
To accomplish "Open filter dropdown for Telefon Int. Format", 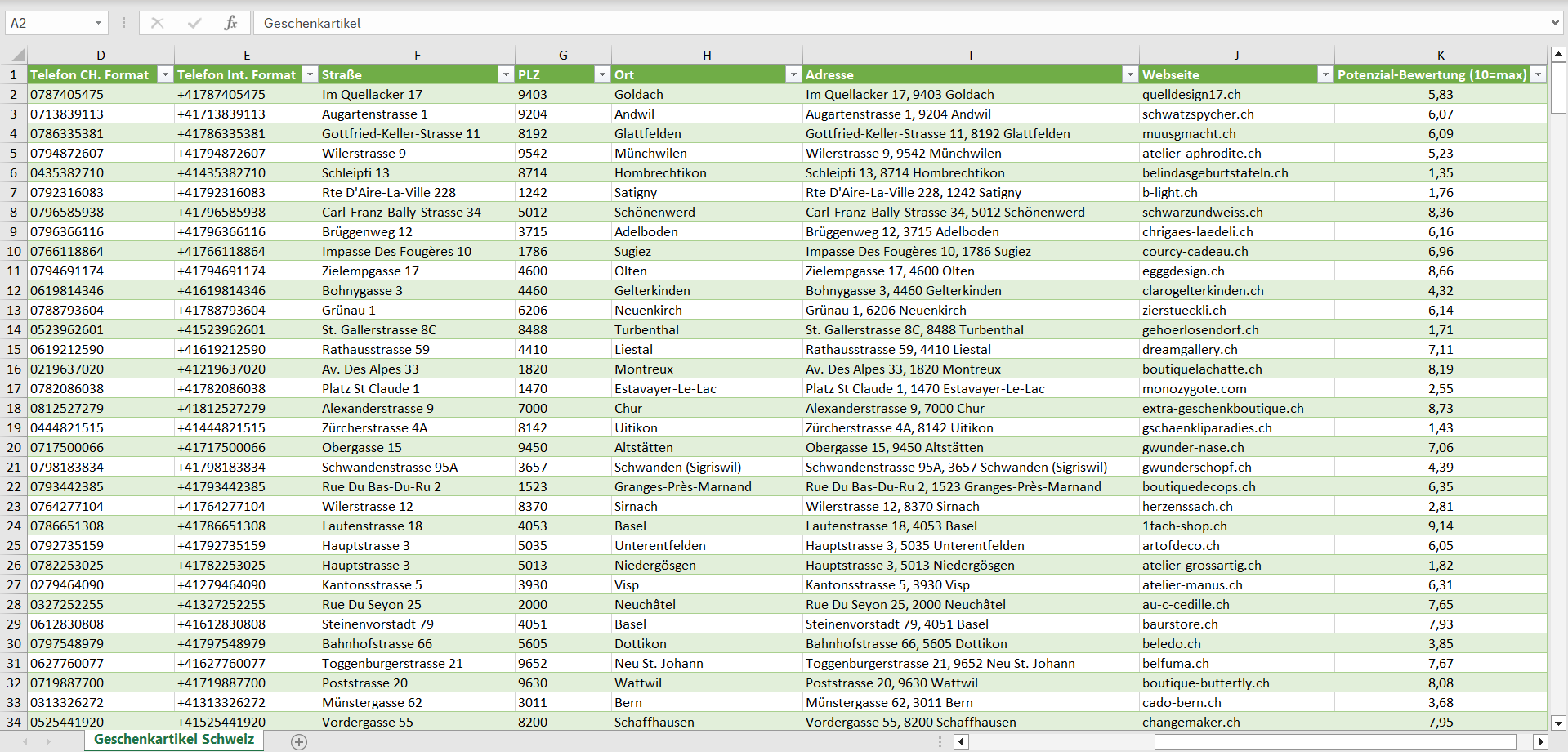I will 310,74.
